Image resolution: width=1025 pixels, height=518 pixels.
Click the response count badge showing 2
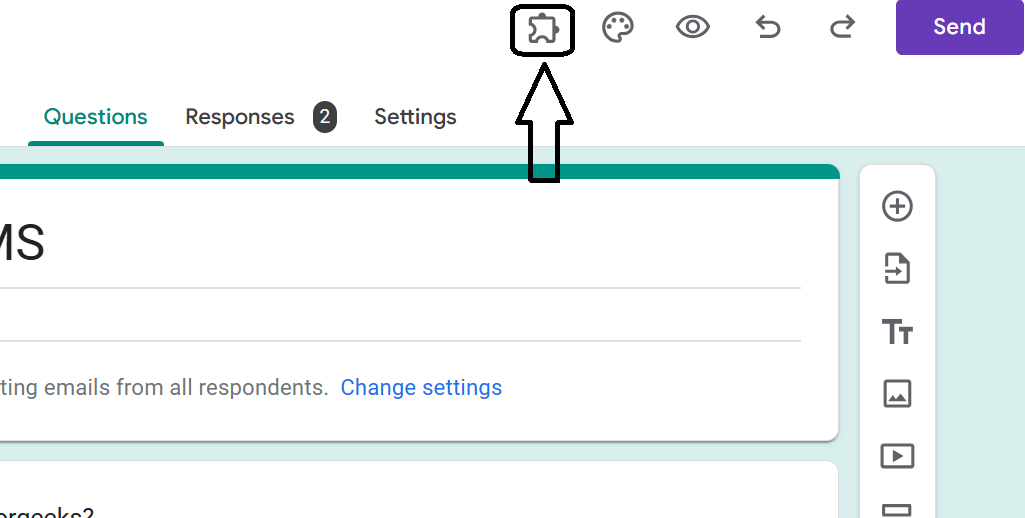324,117
